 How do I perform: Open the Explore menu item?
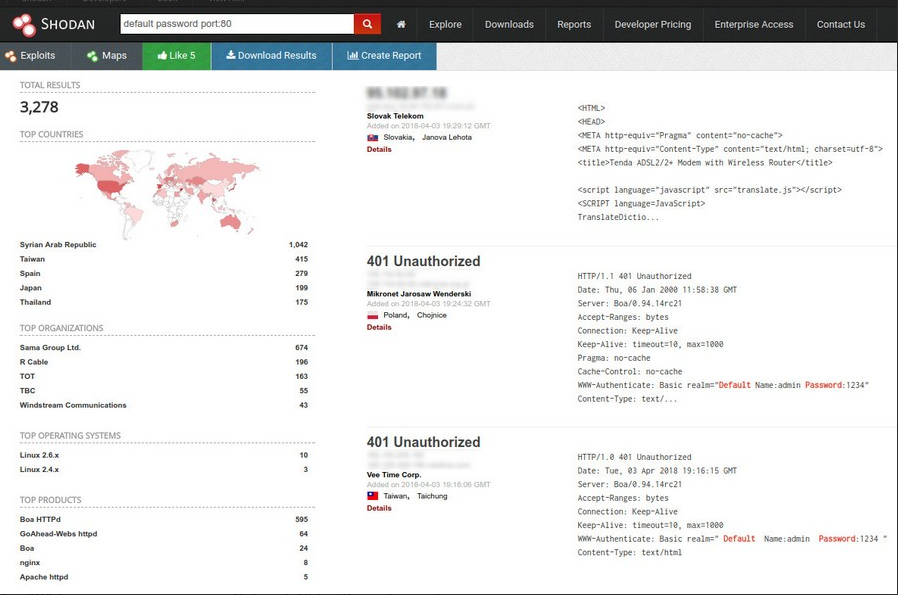(445, 24)
